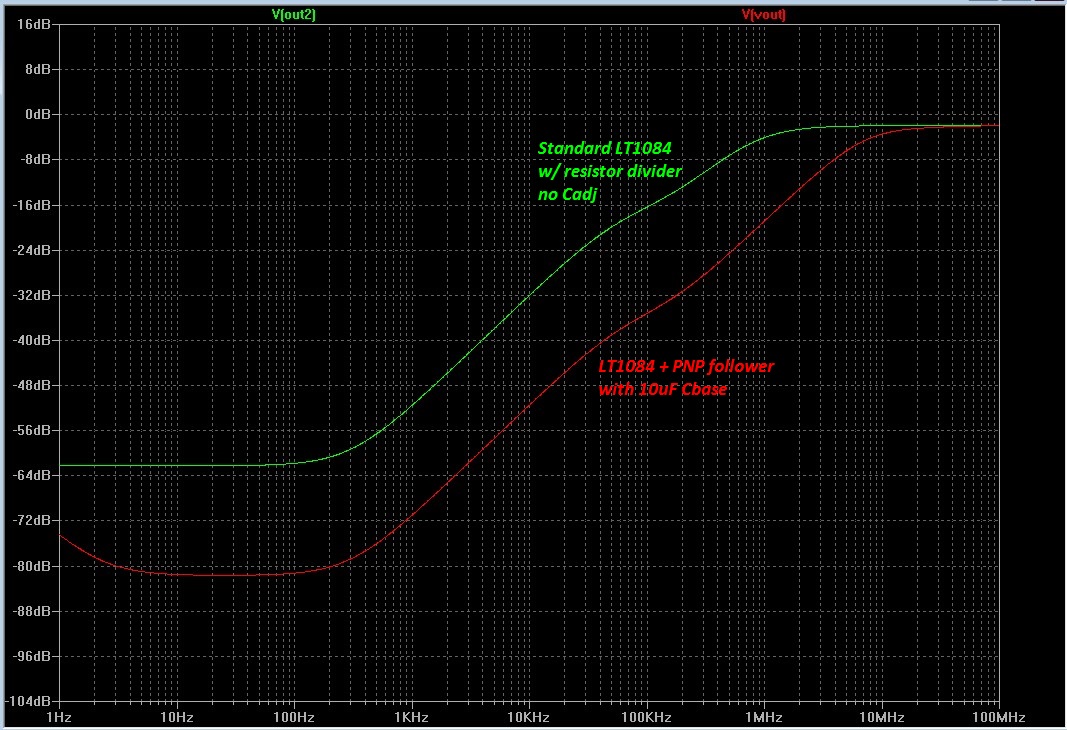Click the -104dB vertical axis label
Image resolution: width=1067 pixels, height=730 pixels.
pyautogui.click(x=29, y=701)
